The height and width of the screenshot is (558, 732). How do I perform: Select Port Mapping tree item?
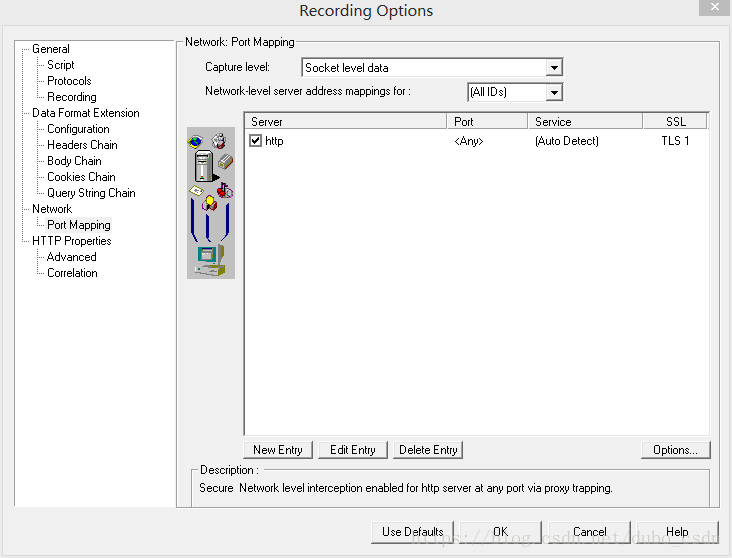79,225
